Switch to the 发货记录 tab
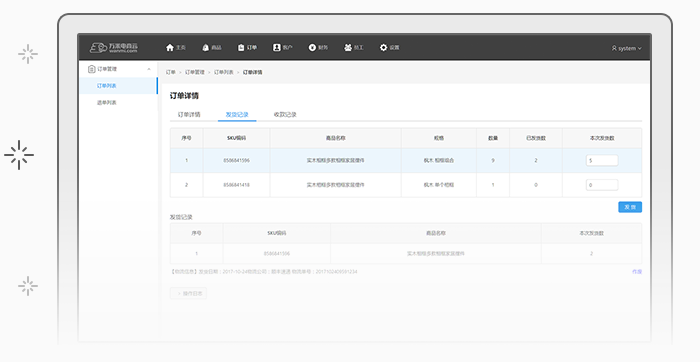Image resolution: width=700 pixels, height=362 pixels. point(237,115)
